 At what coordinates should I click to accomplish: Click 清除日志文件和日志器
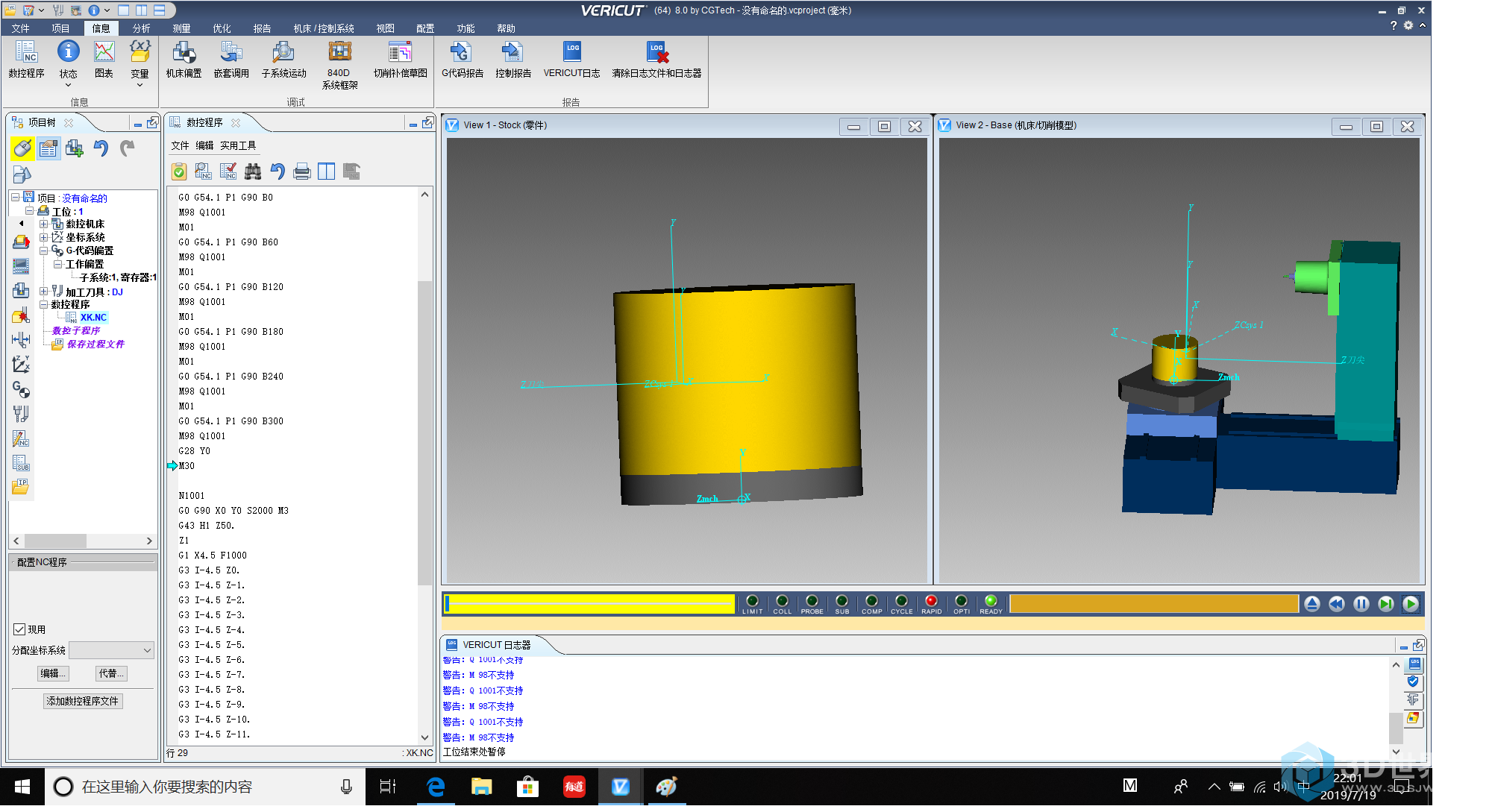656,59
